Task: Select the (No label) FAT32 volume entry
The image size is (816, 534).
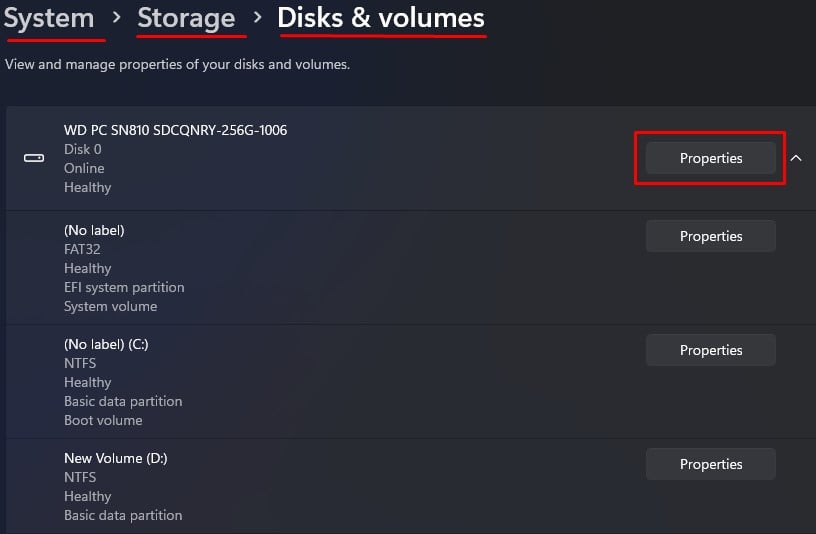Action: (94, 230)
